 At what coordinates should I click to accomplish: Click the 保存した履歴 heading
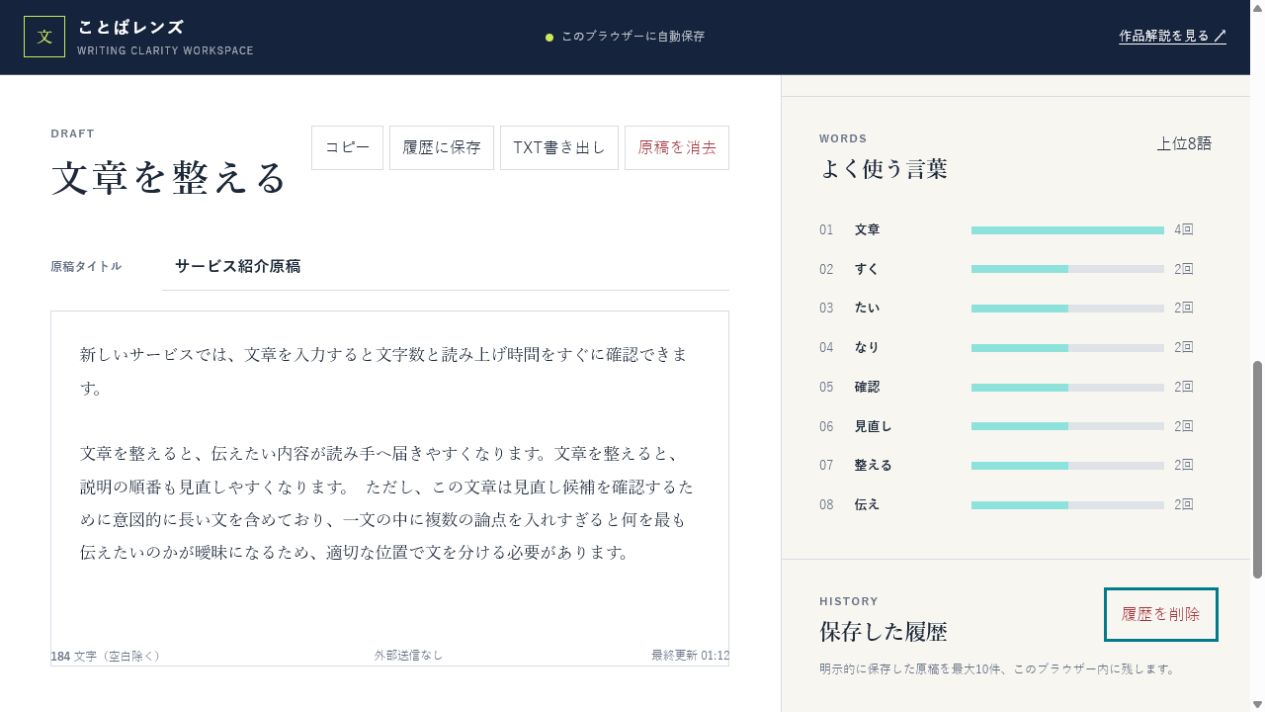pyautogui.click(x=883, y=632)
